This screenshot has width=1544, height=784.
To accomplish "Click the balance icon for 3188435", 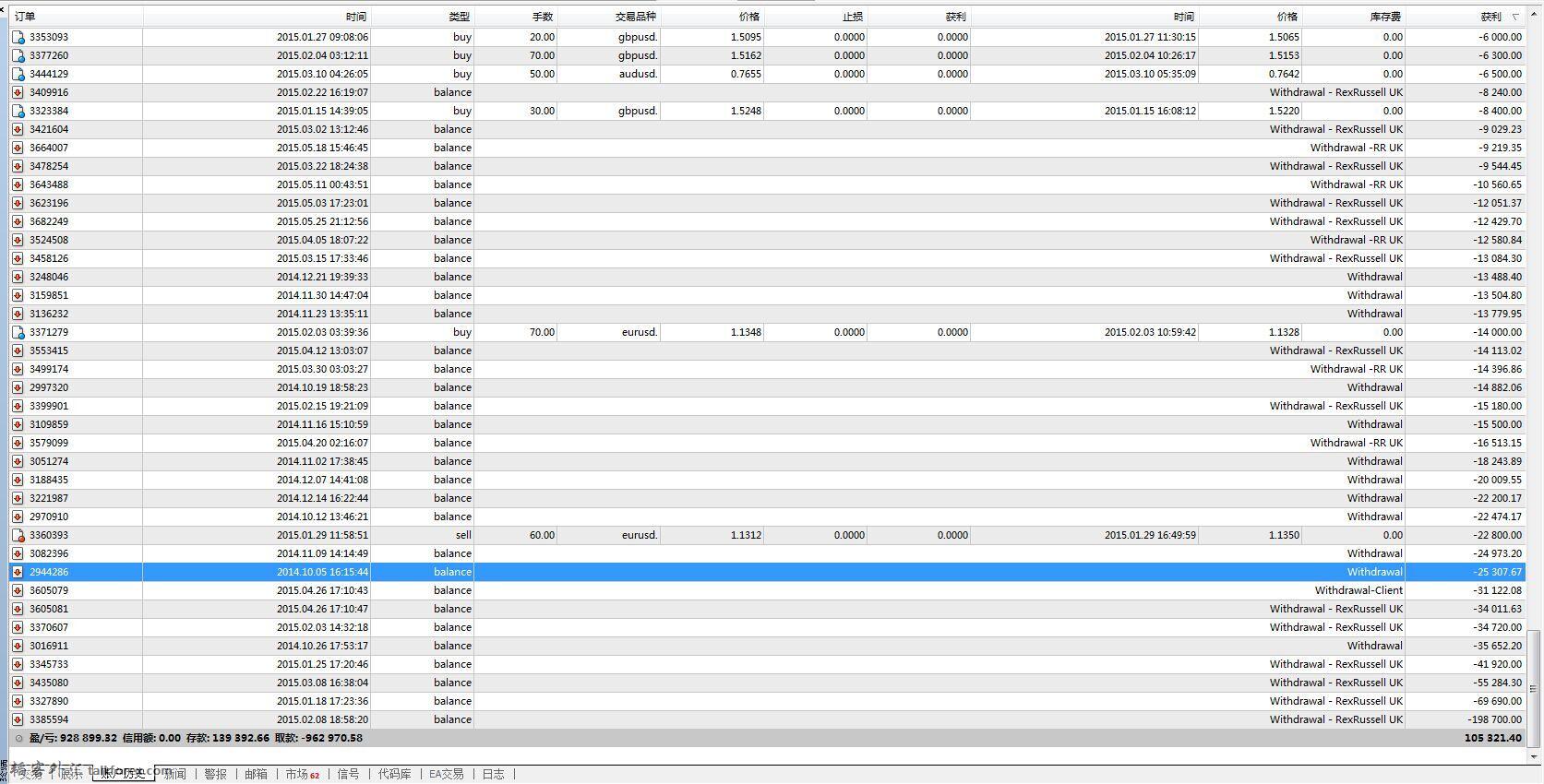I will point(18,480).
